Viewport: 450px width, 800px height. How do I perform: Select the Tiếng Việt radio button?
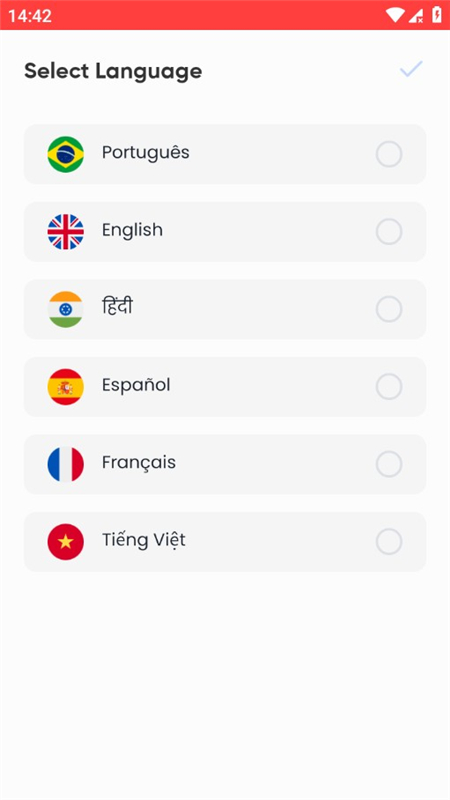[389, 542]
